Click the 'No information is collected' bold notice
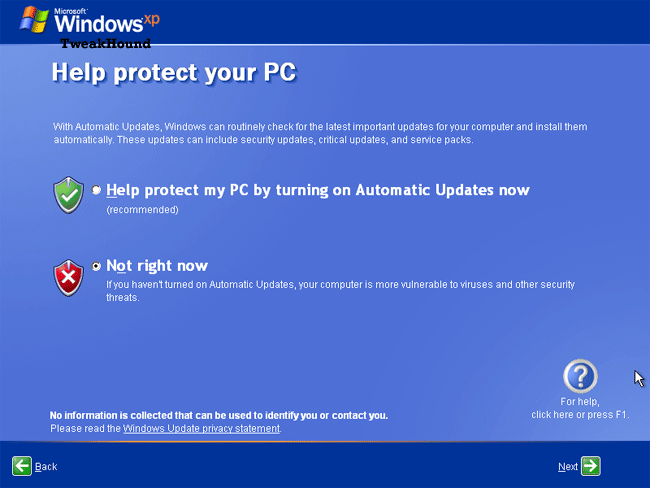The width and height of the screenshot is (650, 488). [219, 415]
